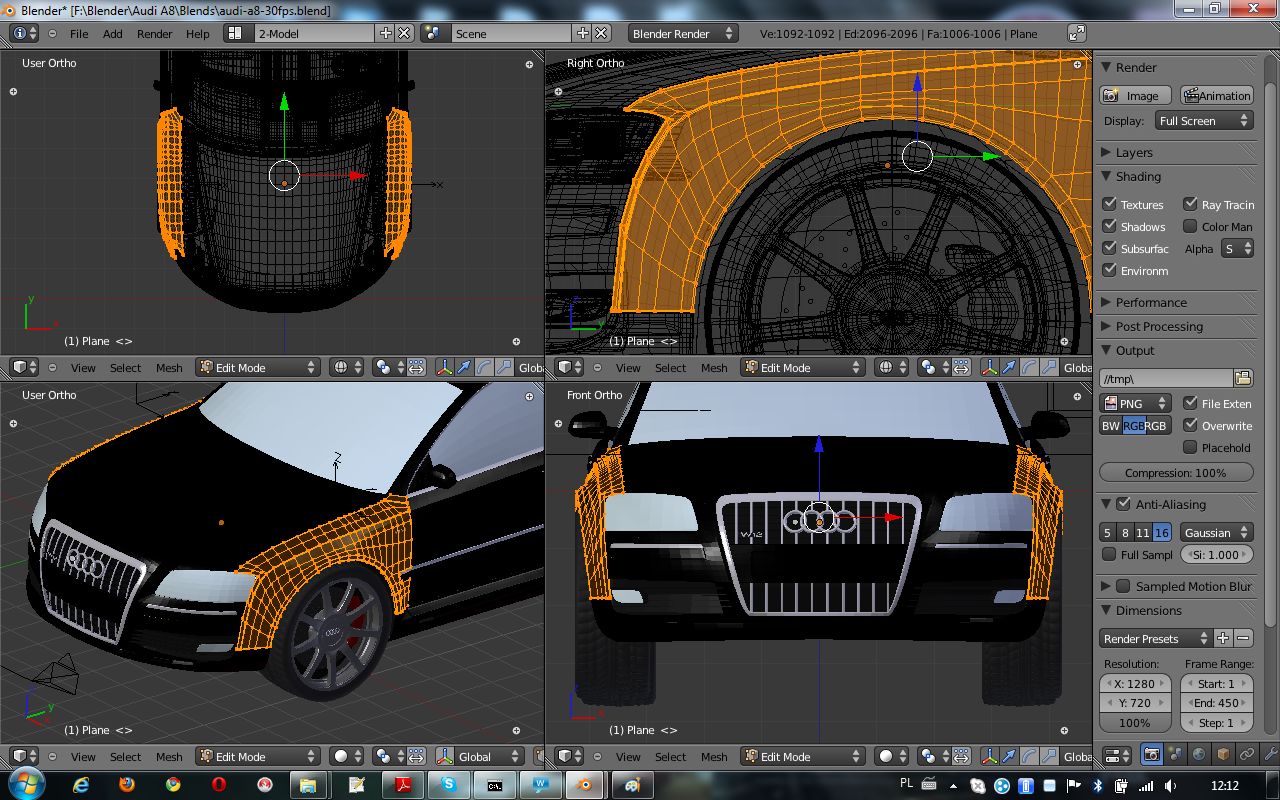Select translate manipulator arrow in top-left viewport header
This screenshot has width=1280, height=800.
[x=464, y=367]
